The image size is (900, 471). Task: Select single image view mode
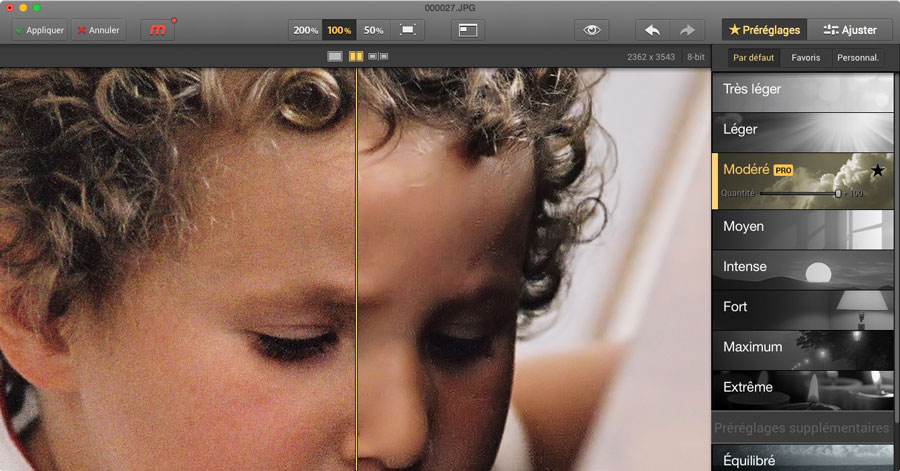pos(335,56)
